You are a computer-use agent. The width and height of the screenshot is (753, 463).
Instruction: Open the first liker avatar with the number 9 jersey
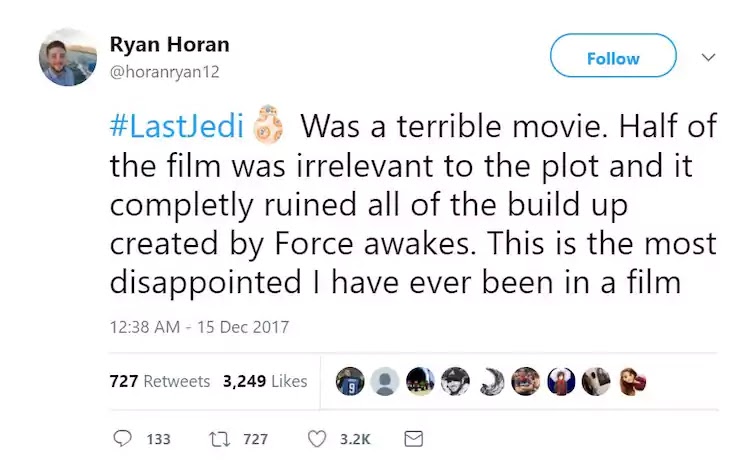(350, 381)
